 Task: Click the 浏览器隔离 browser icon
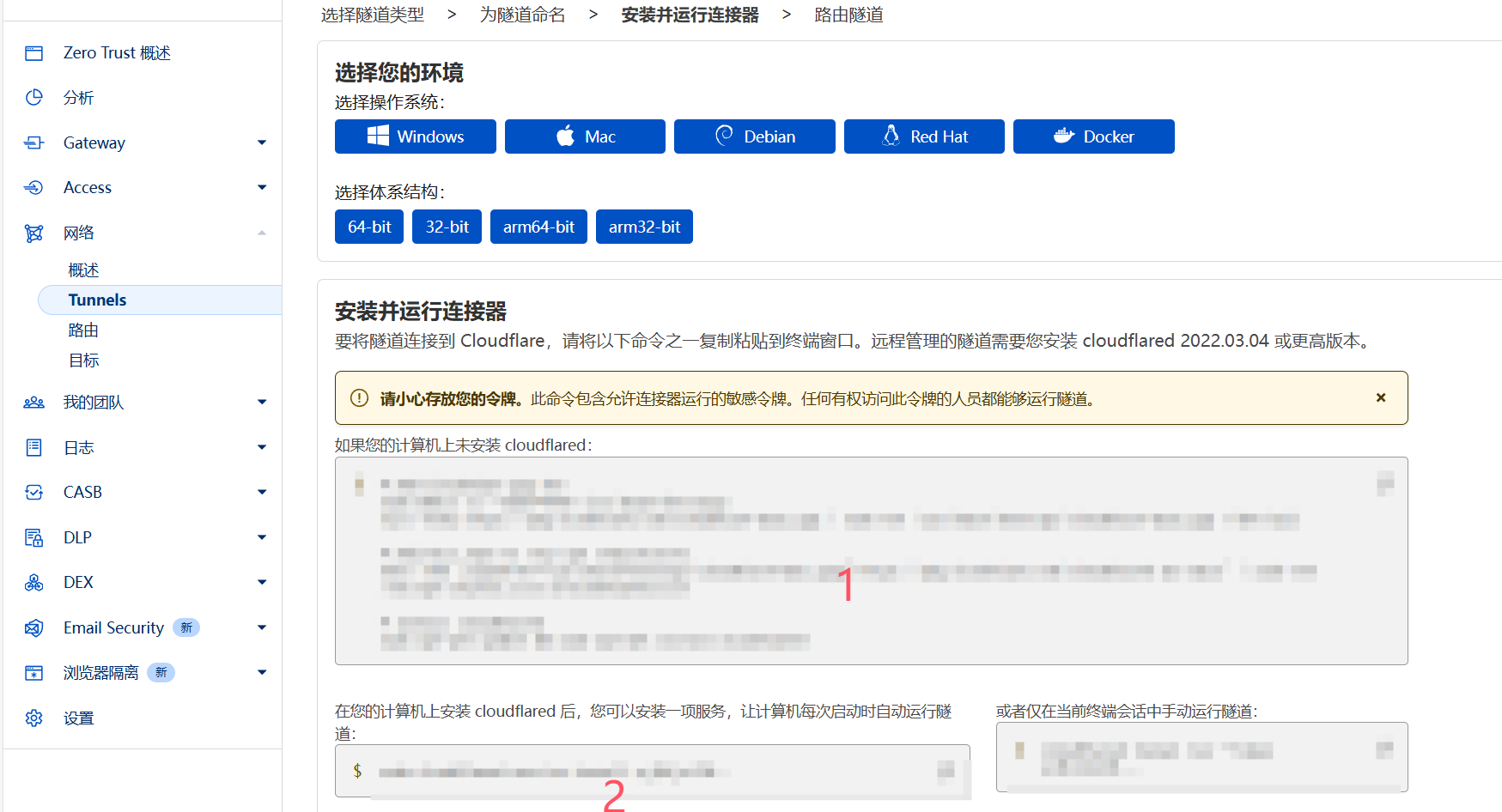33,672
